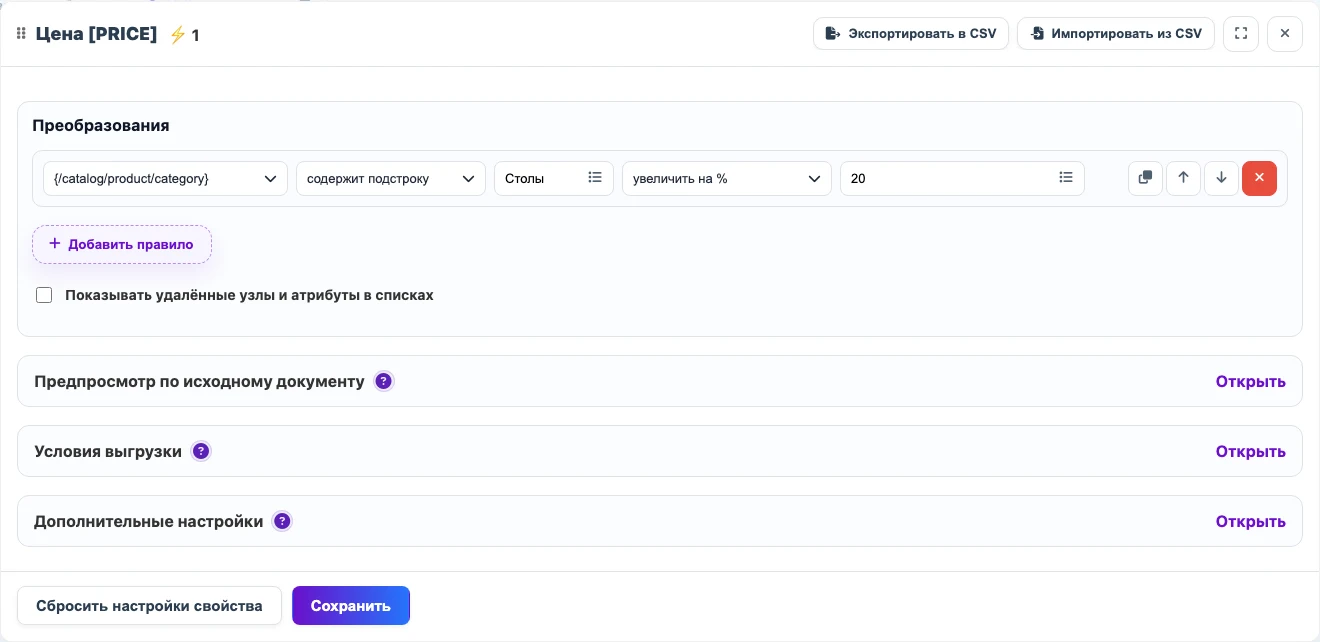The image size is (1320, 642).
Task: Duplicate the rule with the copy icon
Action: coord(1145,178)
